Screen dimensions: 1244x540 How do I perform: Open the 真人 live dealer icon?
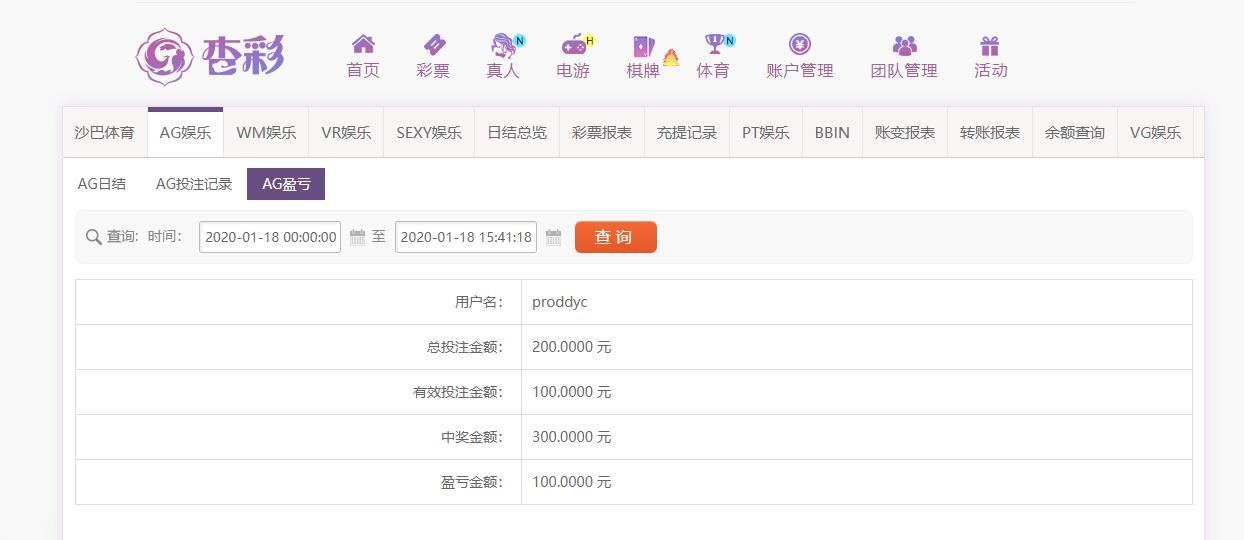point(502,45)
